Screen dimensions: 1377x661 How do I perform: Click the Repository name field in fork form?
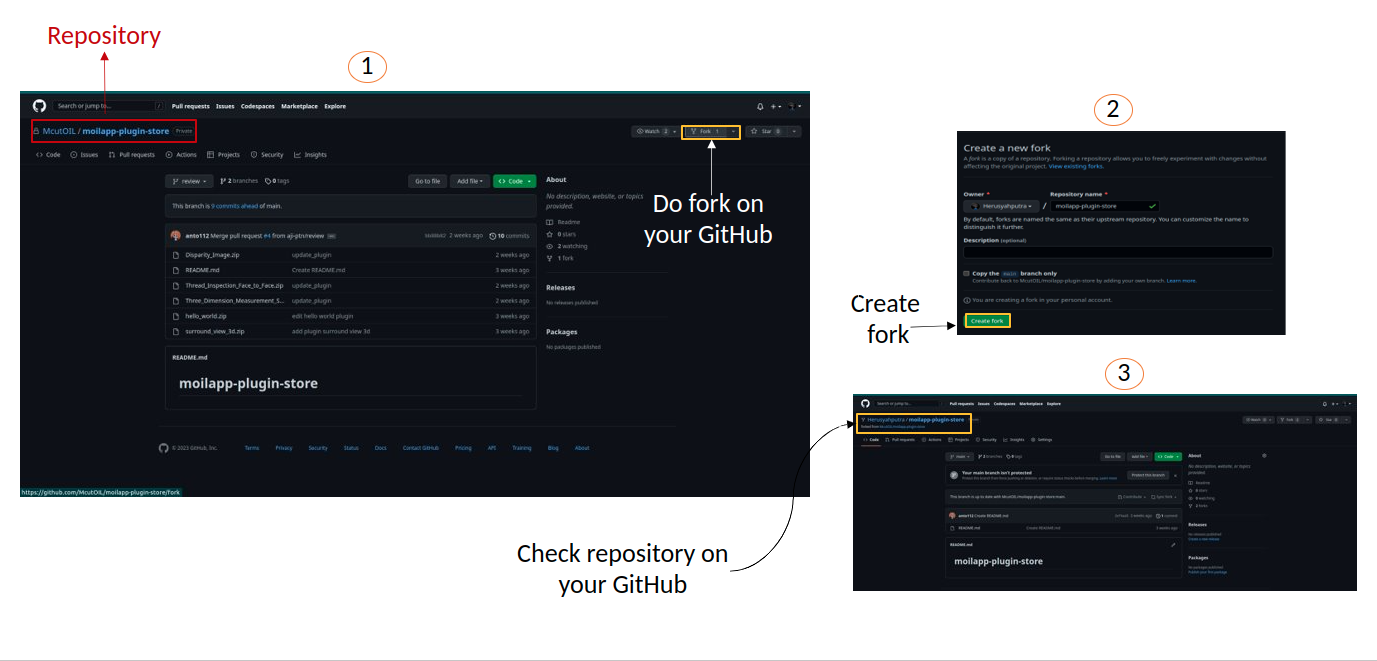coord(1105,206)
